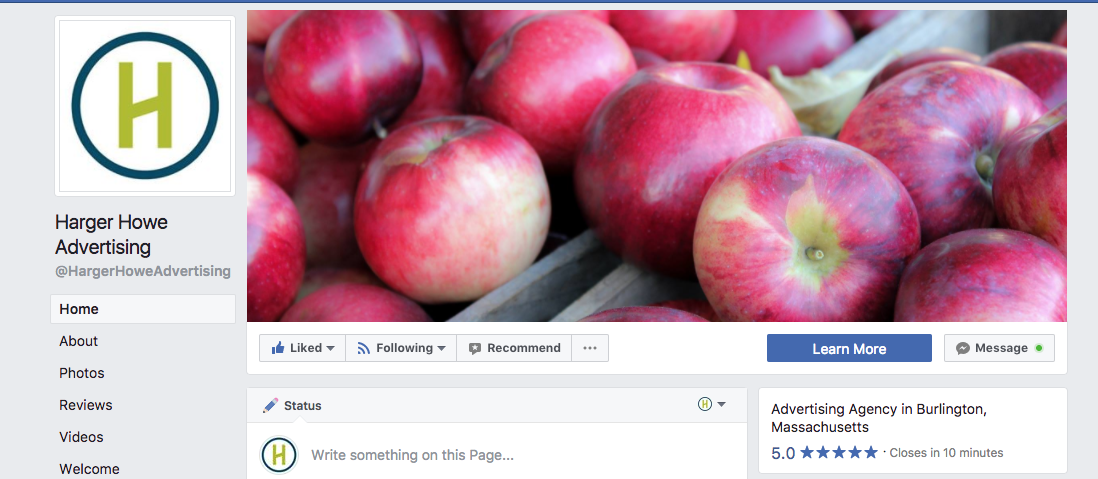Click the Messenger icon in Message button
The image size is (1098, 479).
point(963,348)
